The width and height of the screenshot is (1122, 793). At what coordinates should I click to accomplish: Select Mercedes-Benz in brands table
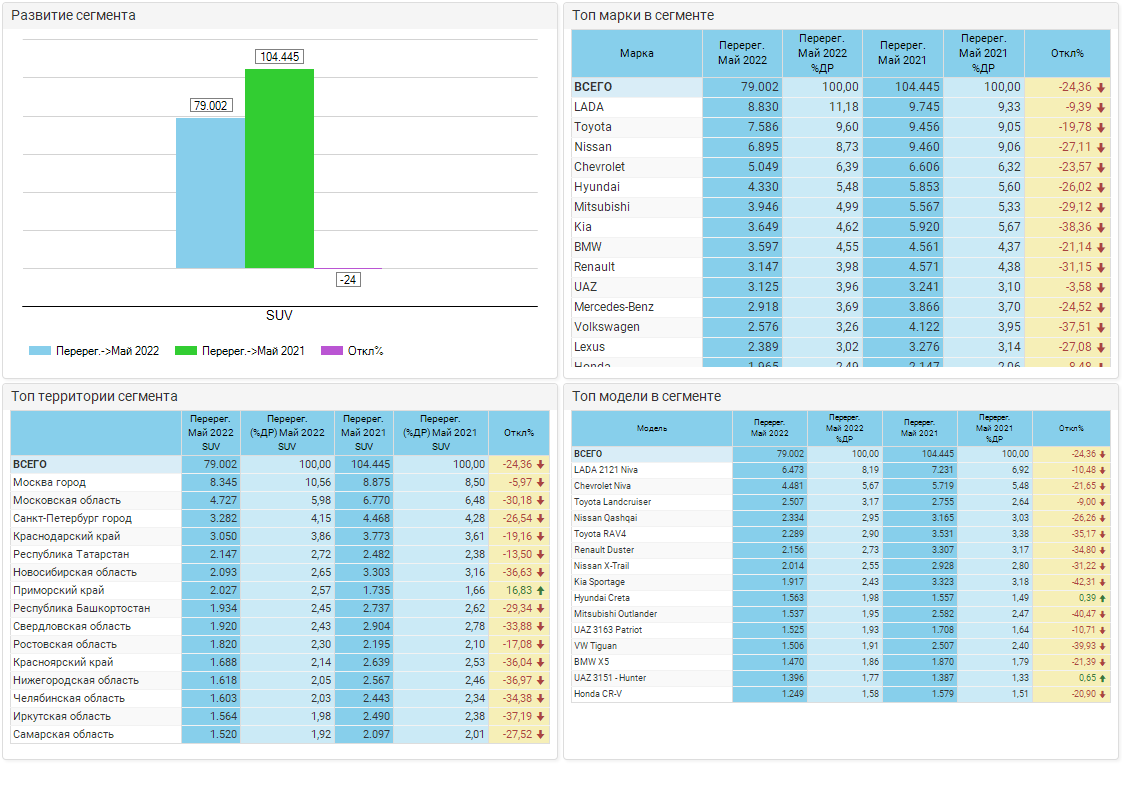point(614,307)
